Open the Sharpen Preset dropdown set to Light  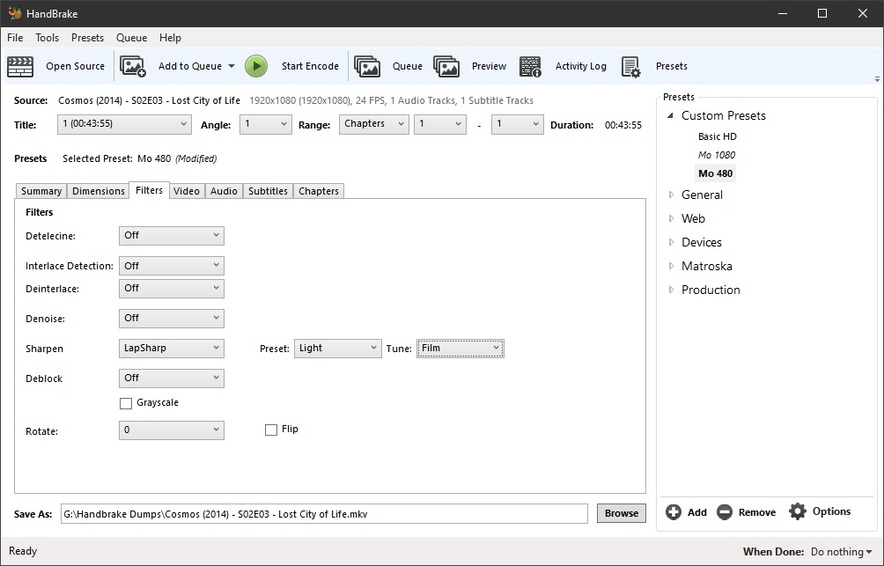pos(338,348)
